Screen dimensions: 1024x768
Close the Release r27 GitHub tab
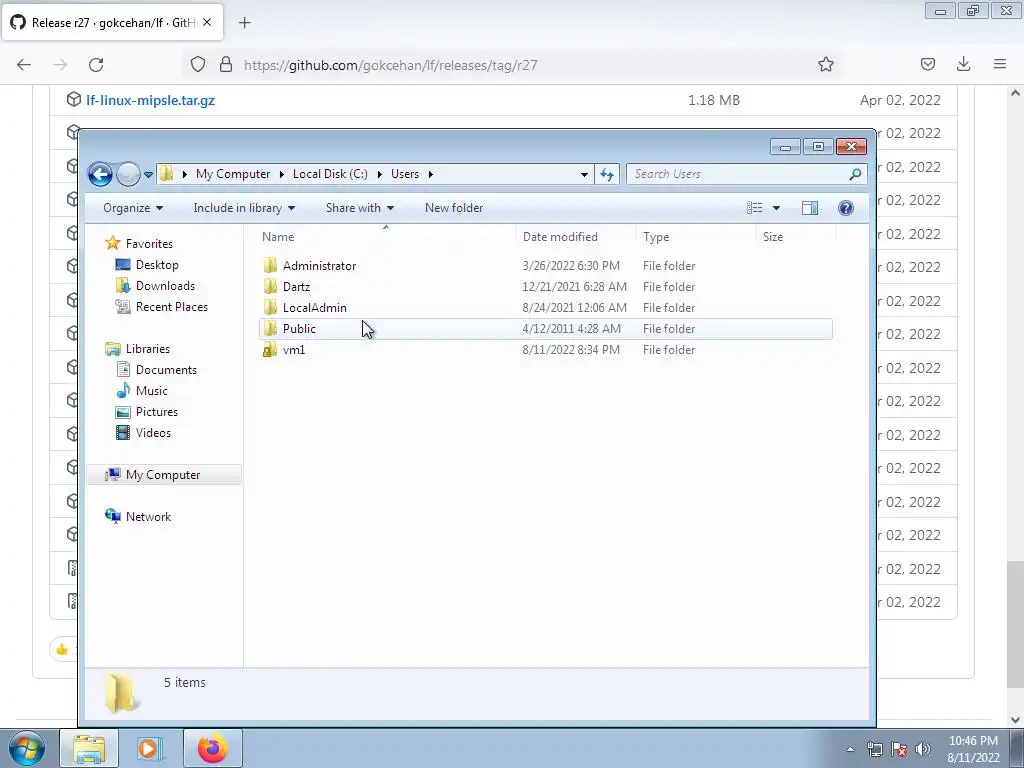[x=207, y=22]
